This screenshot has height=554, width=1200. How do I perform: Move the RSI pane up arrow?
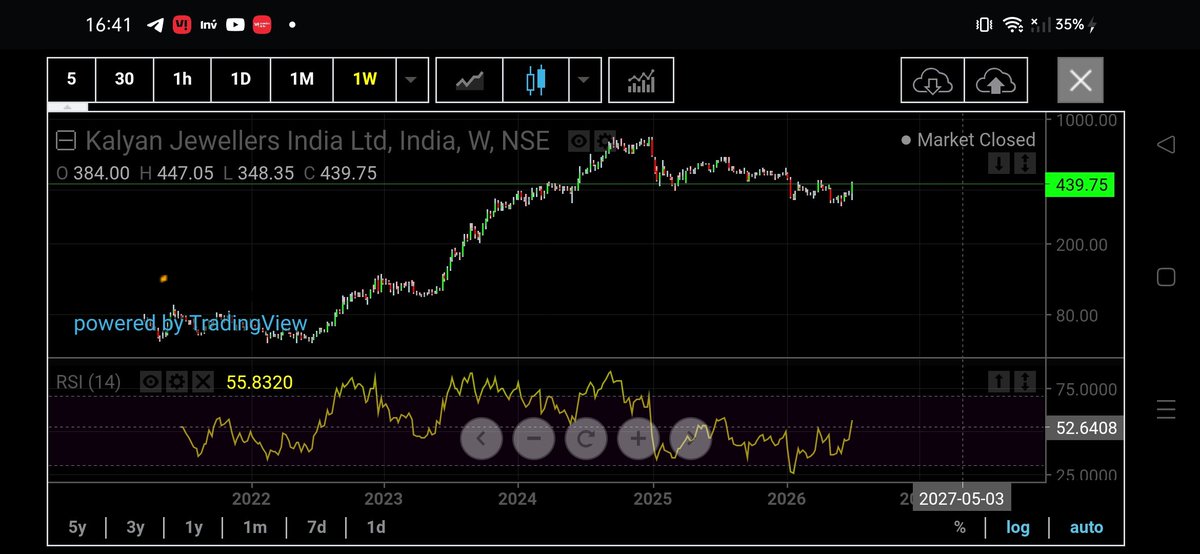click(x=1000, y=381)
